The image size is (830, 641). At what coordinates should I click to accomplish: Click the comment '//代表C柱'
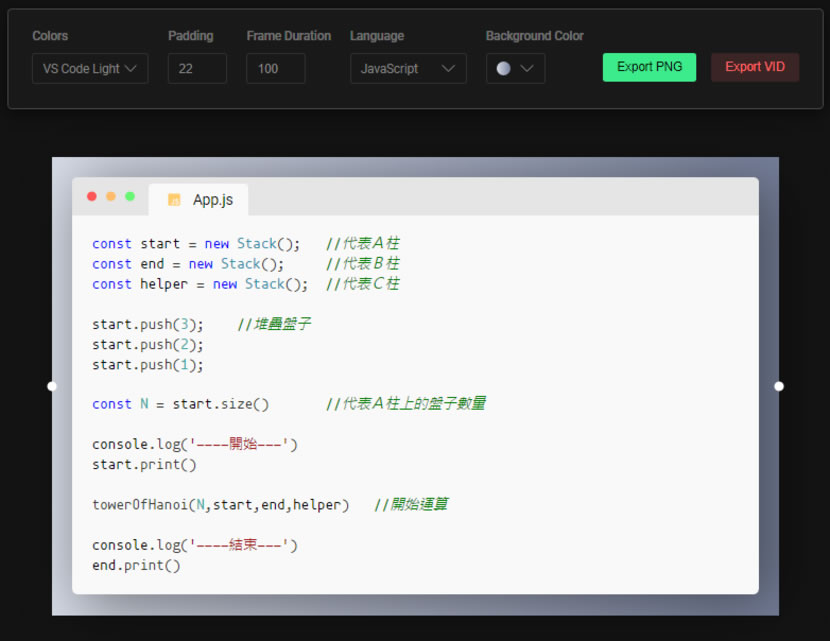click(x=363, y=284)
